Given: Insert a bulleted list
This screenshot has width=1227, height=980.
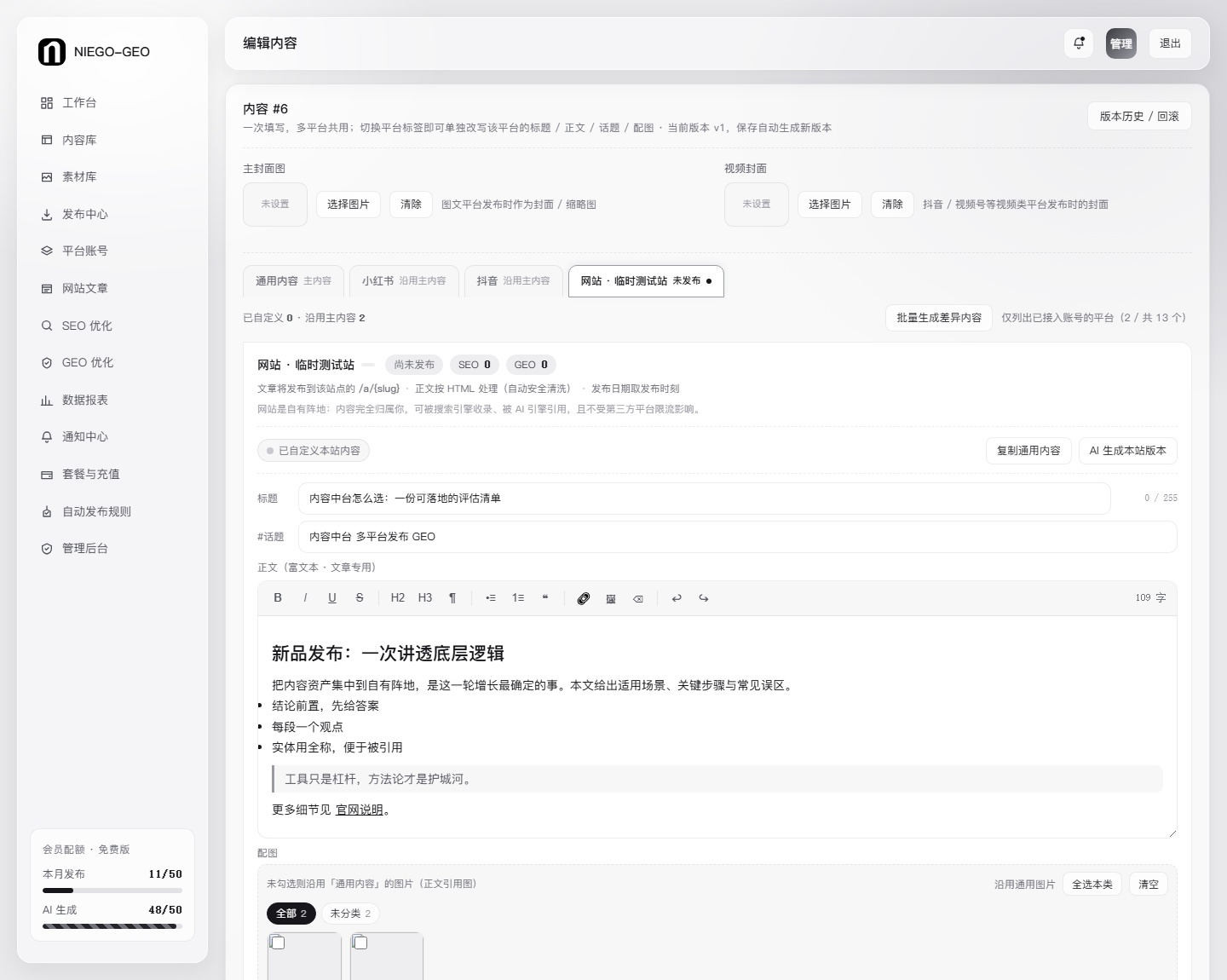Looking at the screenshot, I should 491,598.
